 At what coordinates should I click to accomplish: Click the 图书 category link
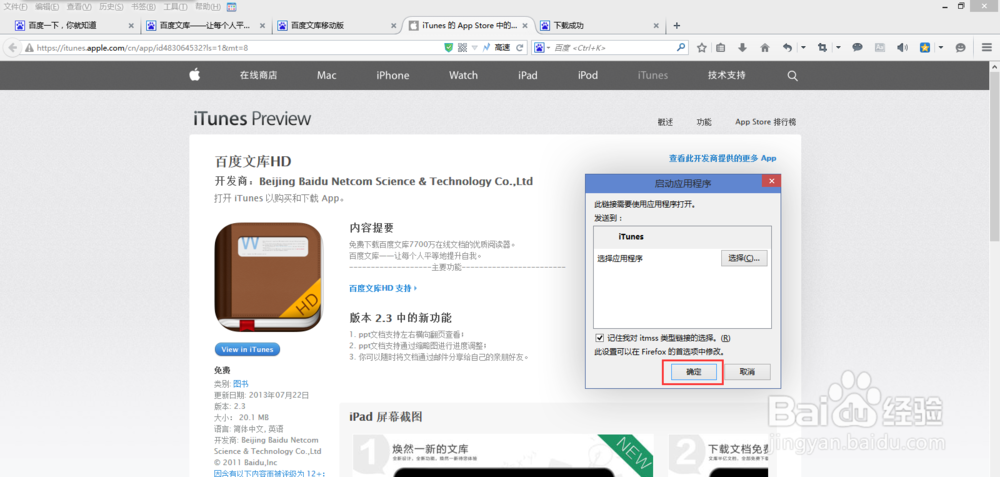(x=240, y=383)
